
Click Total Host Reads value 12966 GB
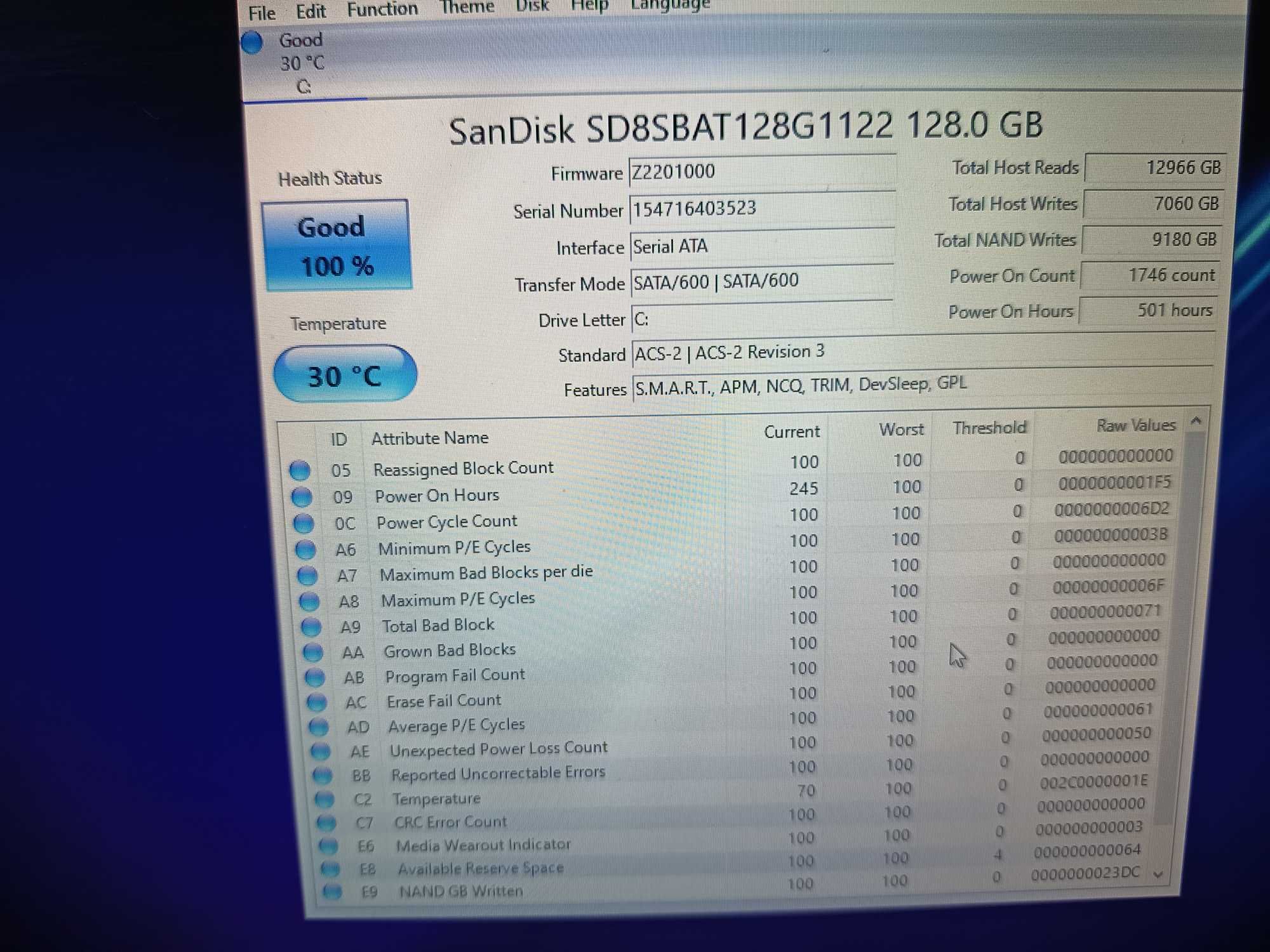pos(1155,168)
